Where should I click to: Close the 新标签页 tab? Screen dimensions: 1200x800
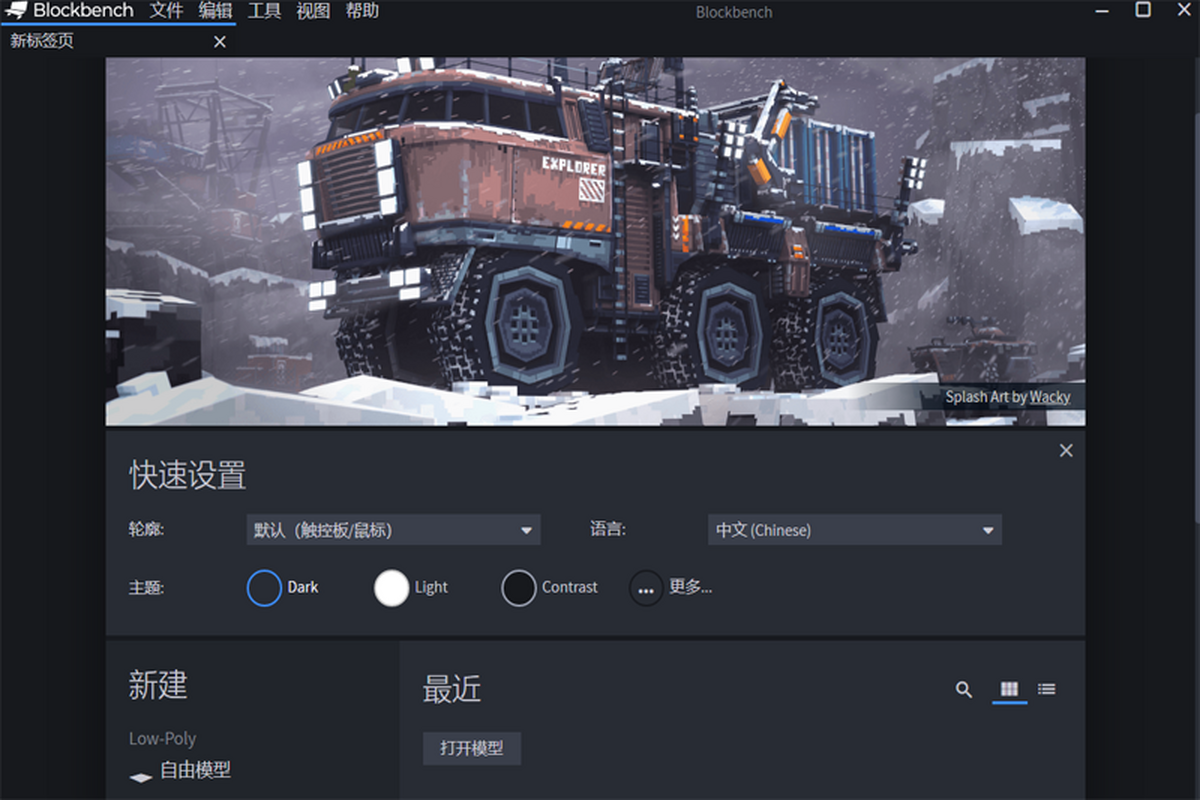point(220,42)
